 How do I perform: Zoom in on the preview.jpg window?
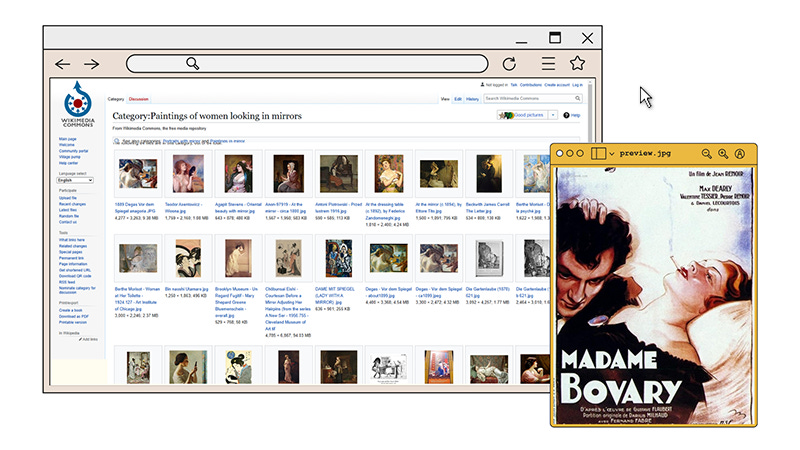tap(723, 154)
